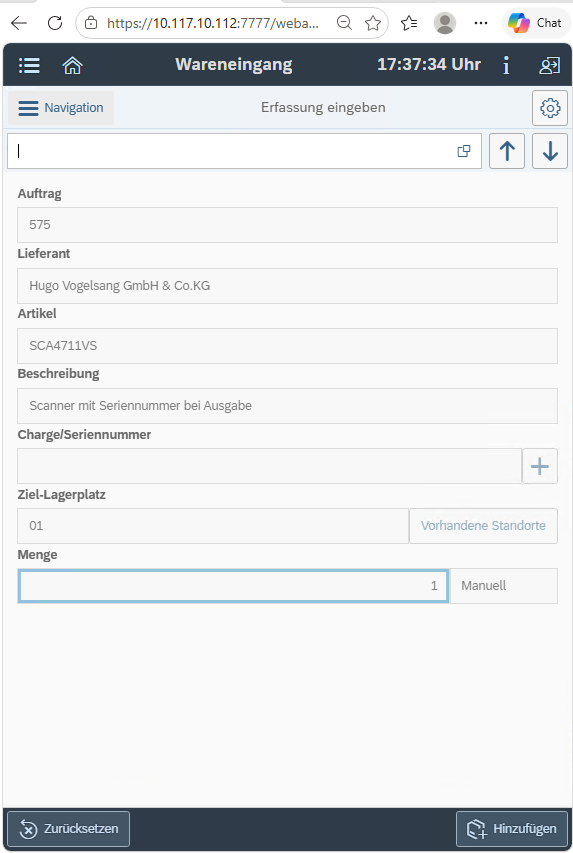Click the Erfassung eingeben heading
573x853 pixels.
pyautogui.click(x=323, y=108)
